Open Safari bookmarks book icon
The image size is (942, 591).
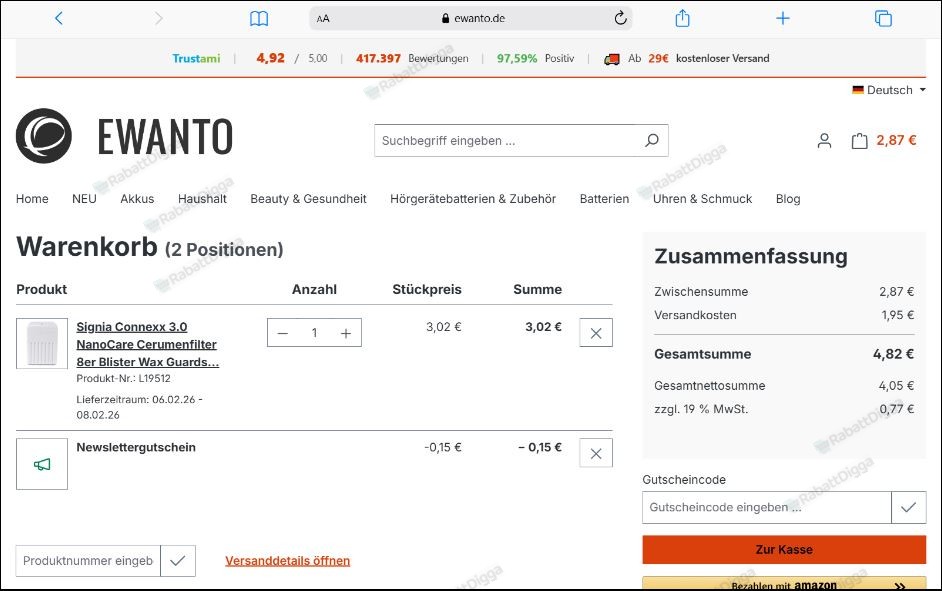[x=259, y=19]
